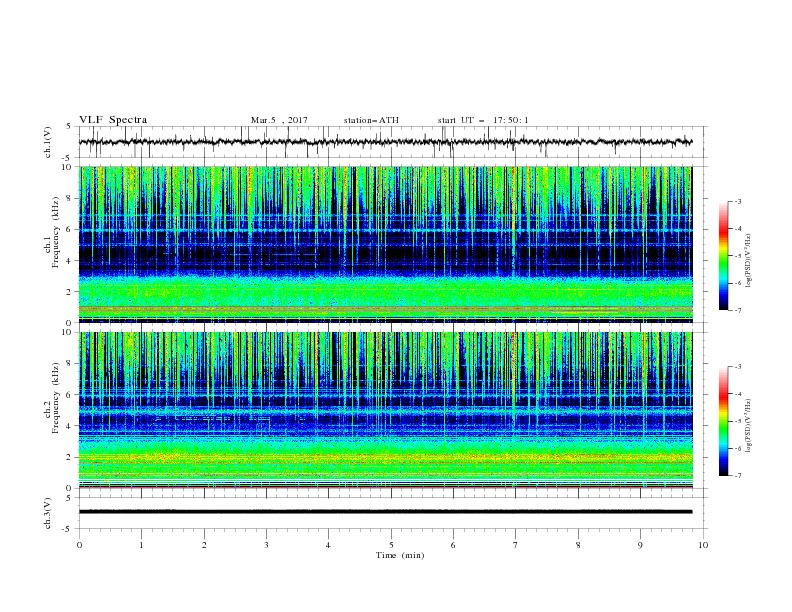This screenshot has height=612, width=792.
Task: Select the date 'Mar.5 , 2017' label
Action: (279, 120)
